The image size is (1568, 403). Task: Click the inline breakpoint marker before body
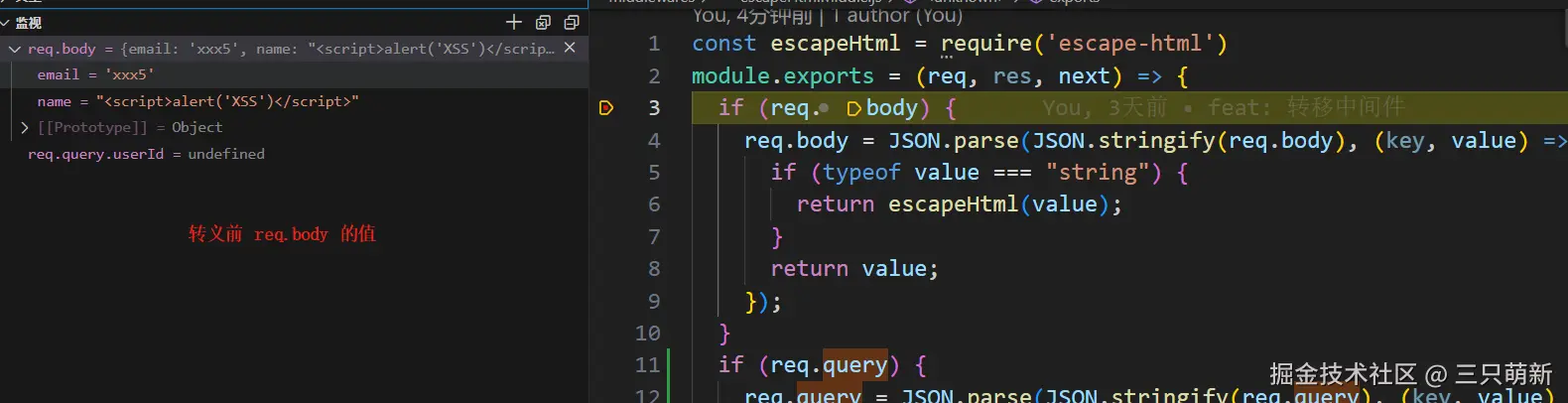point(853,108)
